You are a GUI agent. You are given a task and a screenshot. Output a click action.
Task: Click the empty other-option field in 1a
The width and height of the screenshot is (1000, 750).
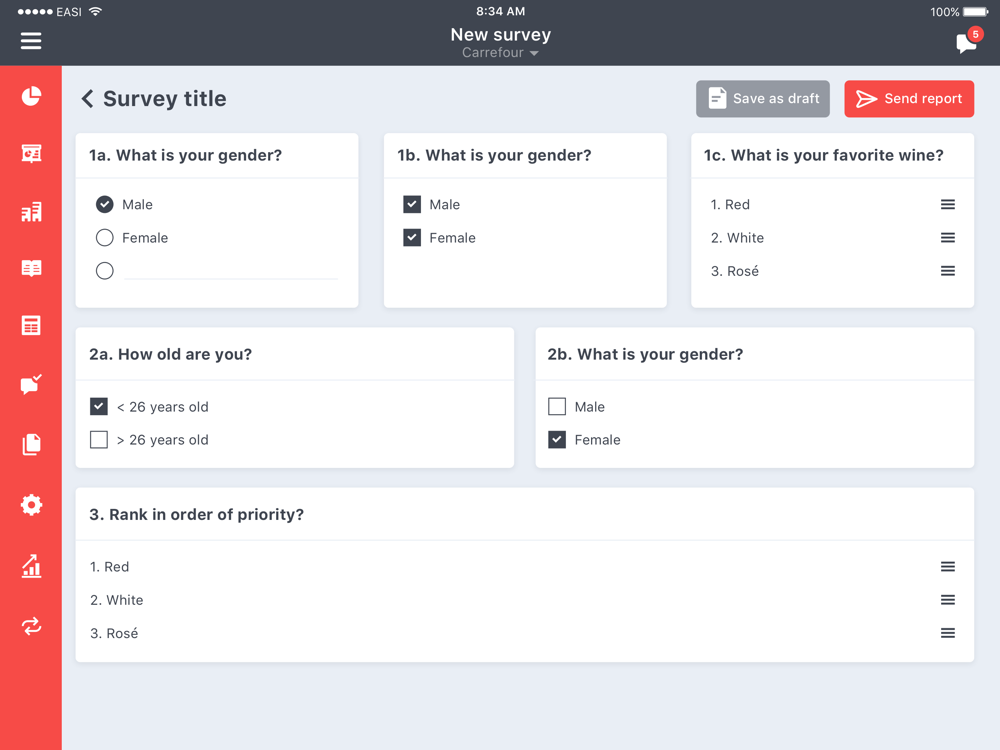231,271
